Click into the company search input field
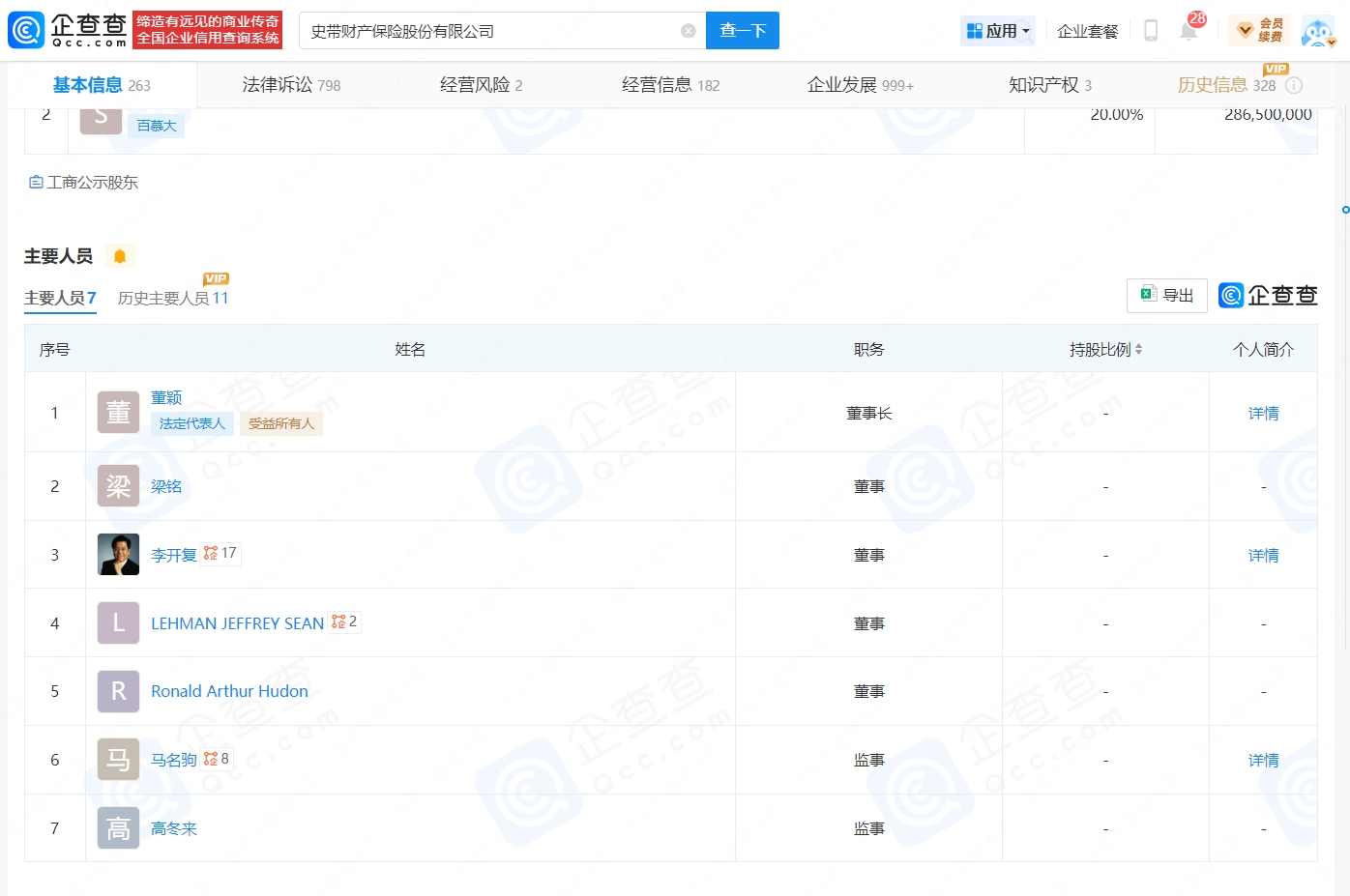 point(488,31)
